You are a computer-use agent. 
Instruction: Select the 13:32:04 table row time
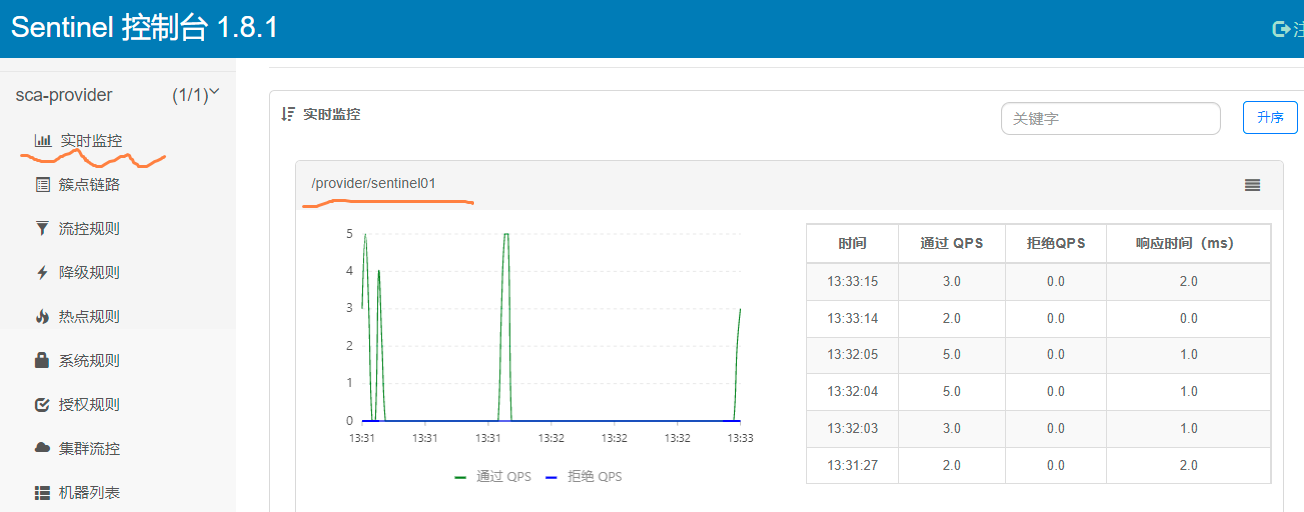pos(852,392)
